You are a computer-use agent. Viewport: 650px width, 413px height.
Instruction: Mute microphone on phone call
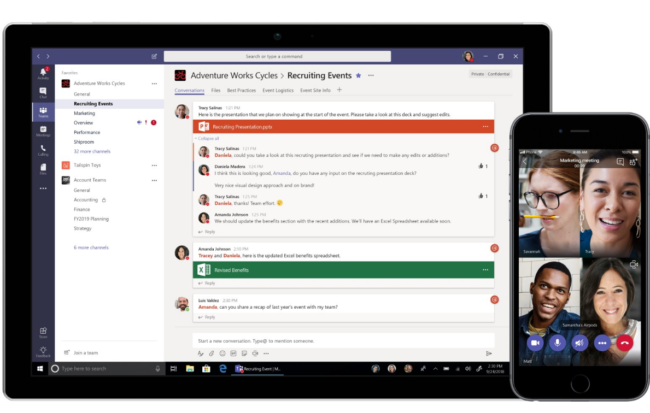[558, 343]
